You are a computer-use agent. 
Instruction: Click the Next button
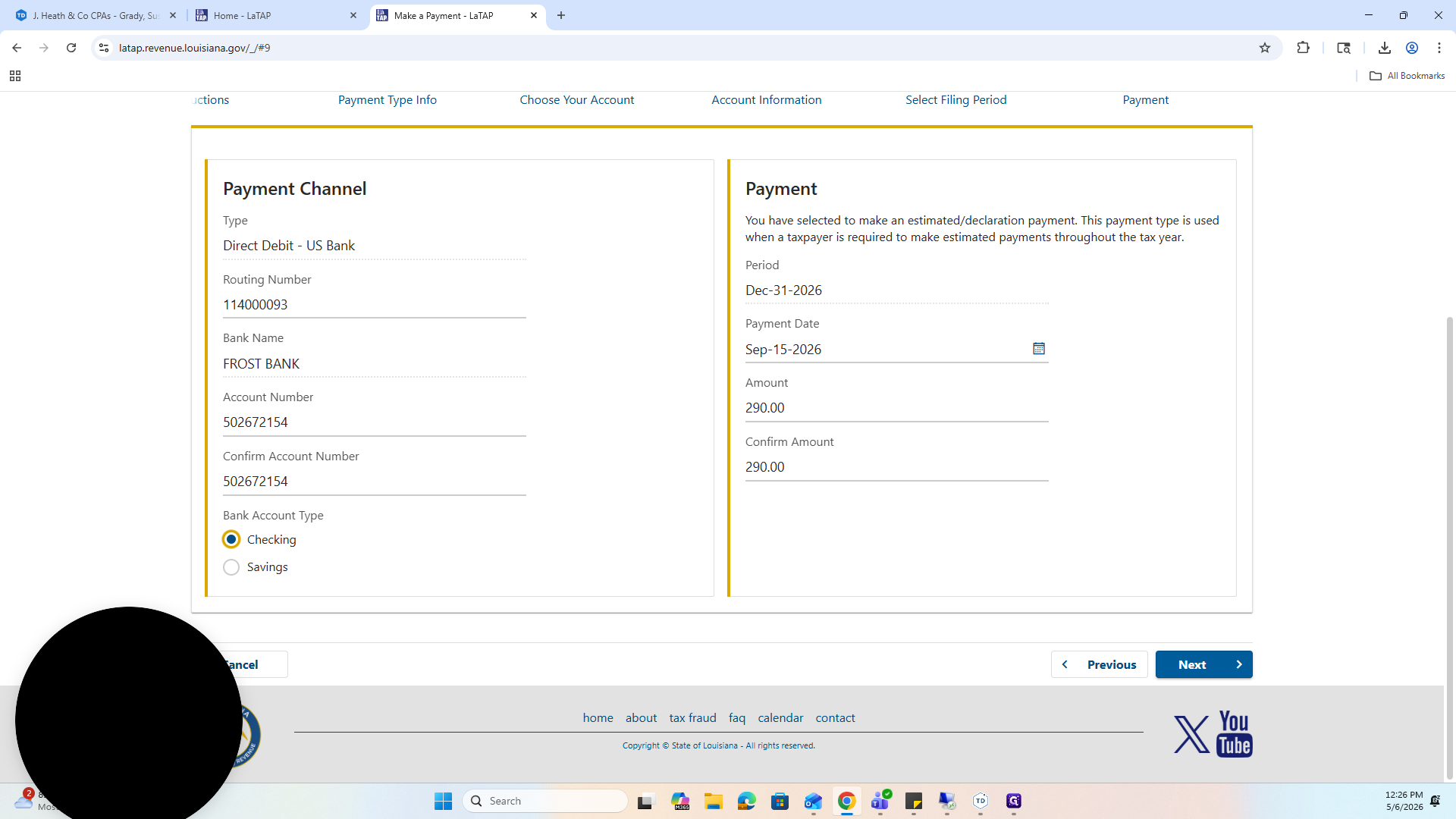pos(1204,664)
